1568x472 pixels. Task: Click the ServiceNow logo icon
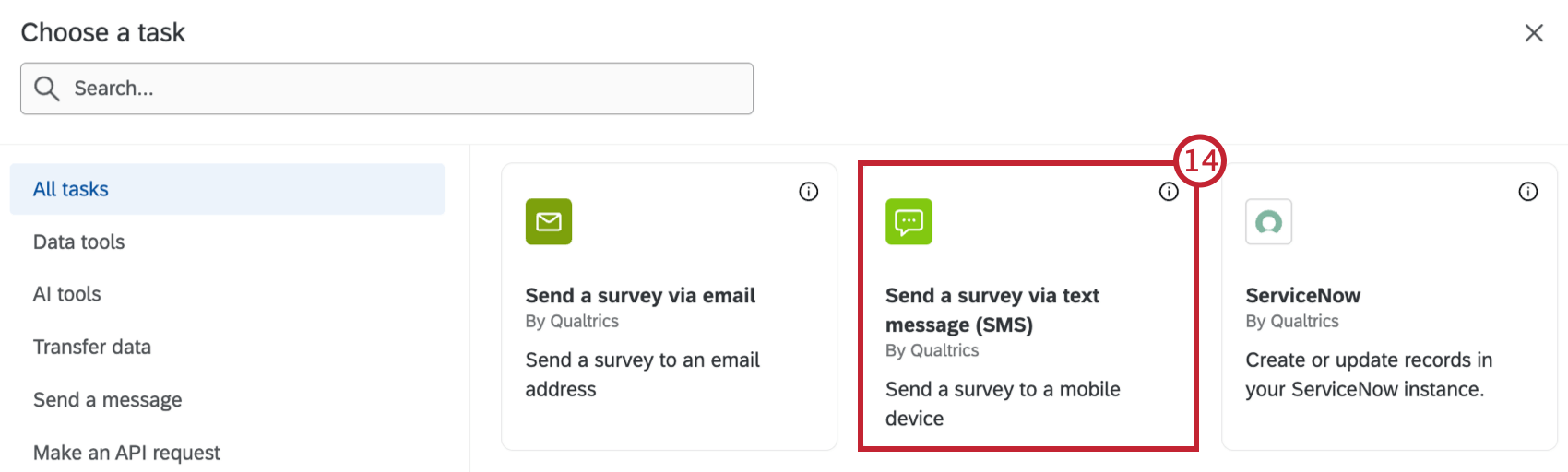[x=1268, y=221]
